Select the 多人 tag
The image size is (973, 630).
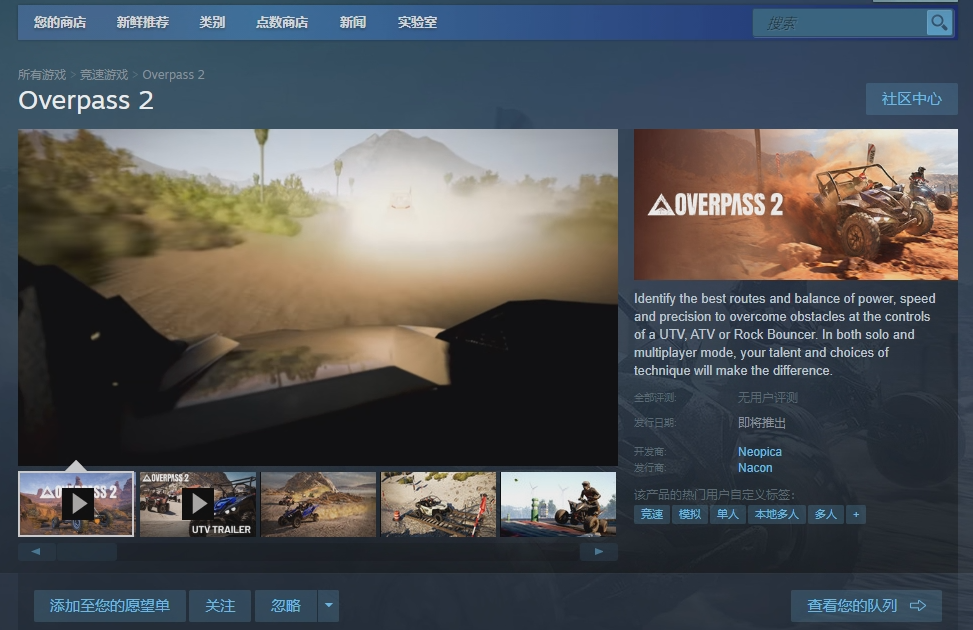[x=825, y=515]
